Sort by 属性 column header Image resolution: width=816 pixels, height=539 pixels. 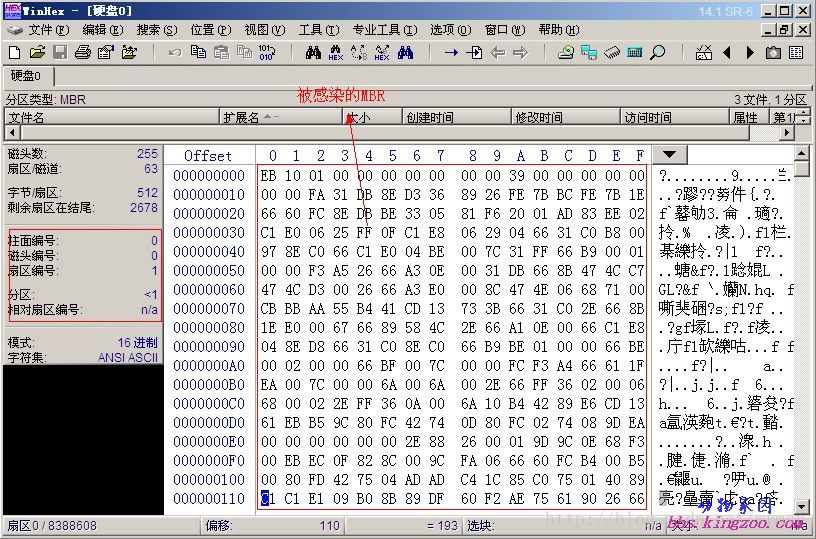(x=749, y=117)
